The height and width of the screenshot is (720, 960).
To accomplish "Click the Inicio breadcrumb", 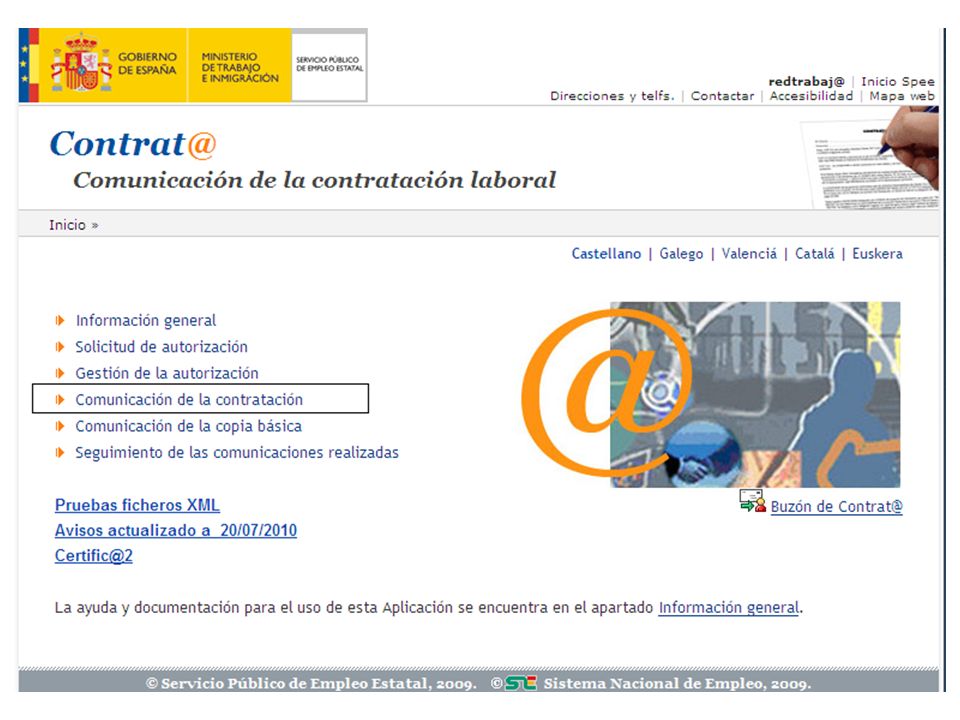I will 67,225.
